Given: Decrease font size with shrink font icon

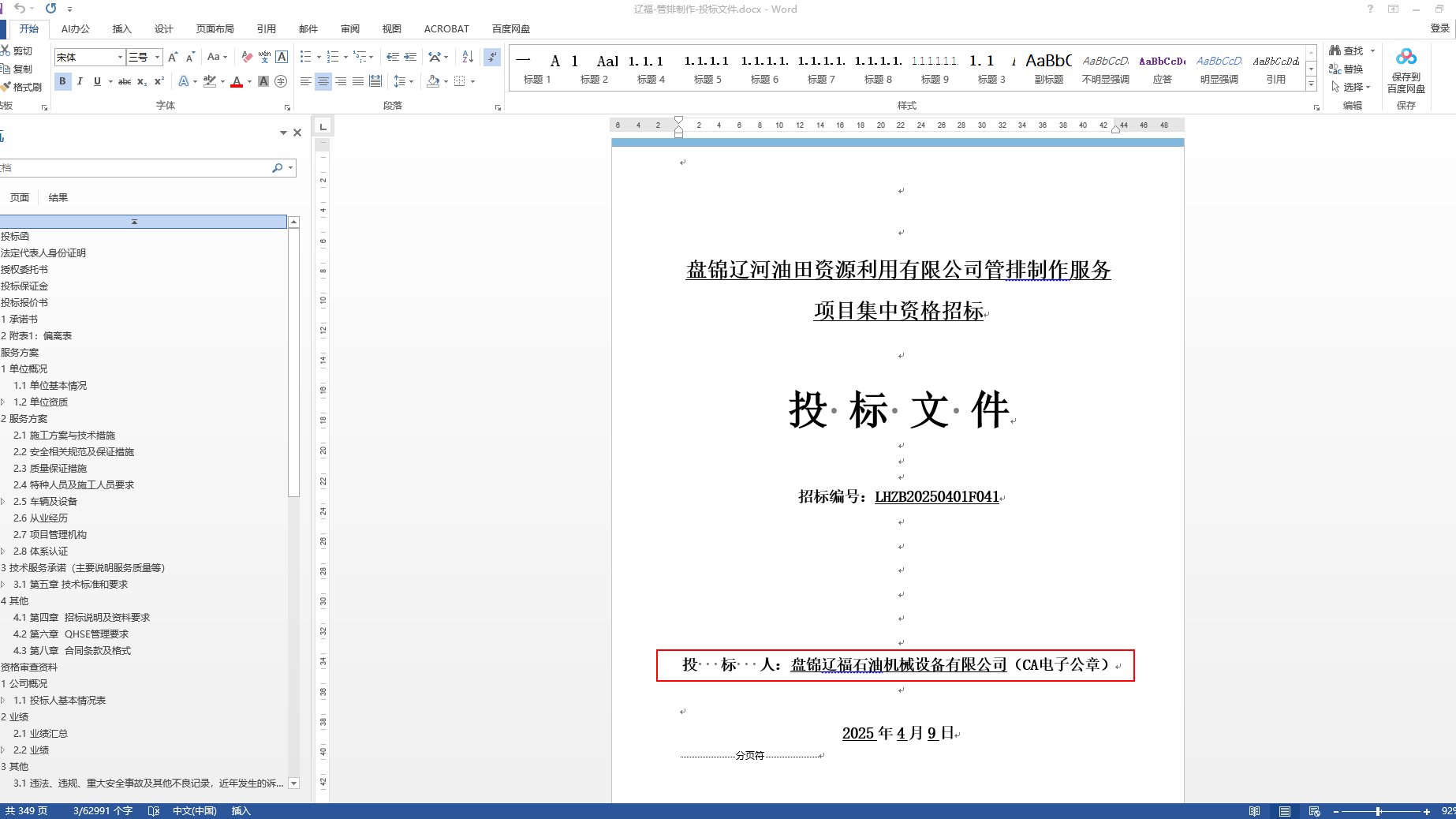Looking at the screenshot, I should click(x=190, y=57).
